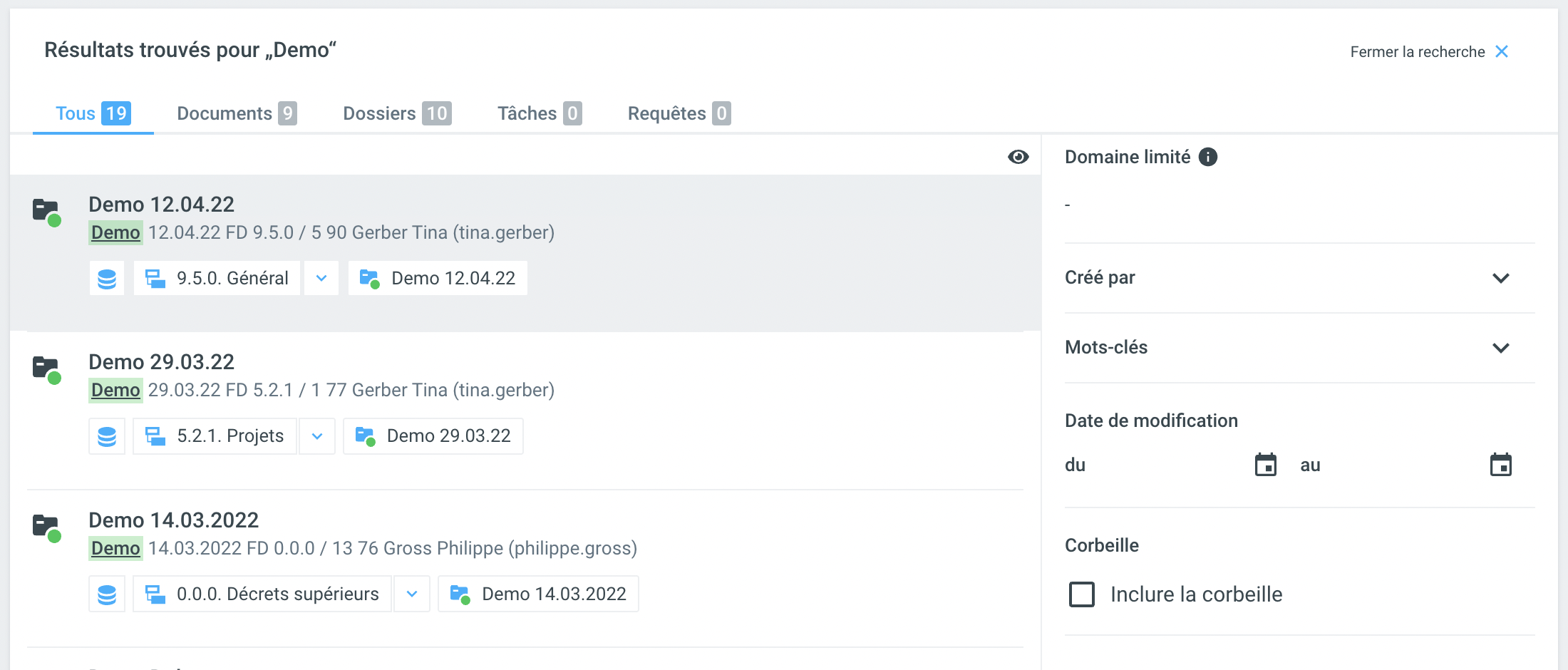Switch to the Dossiers tab
Image resolution: width=1568 pixels, height=670 pixels.
pos(397,113)
